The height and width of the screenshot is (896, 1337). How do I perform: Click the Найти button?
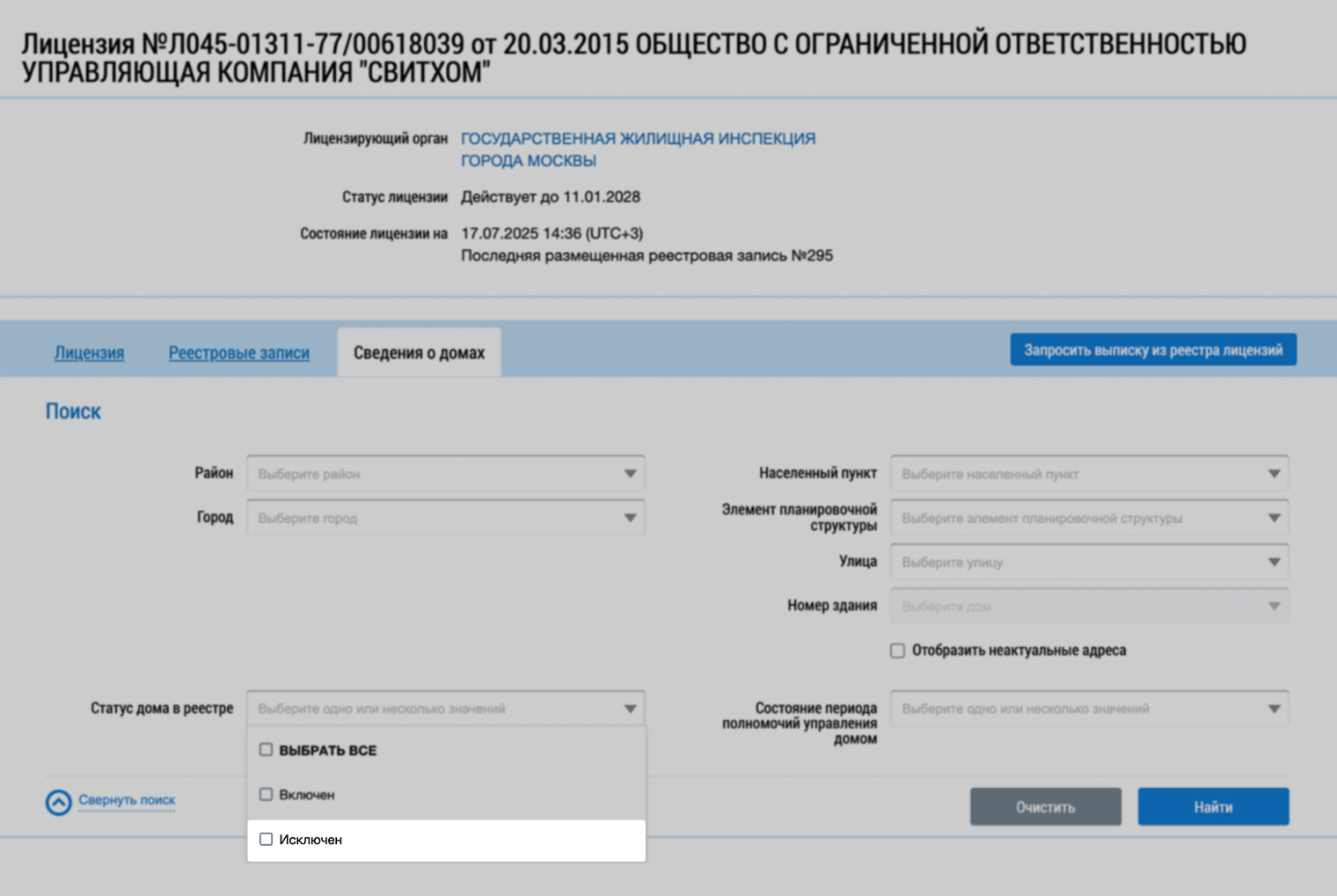1213,806
